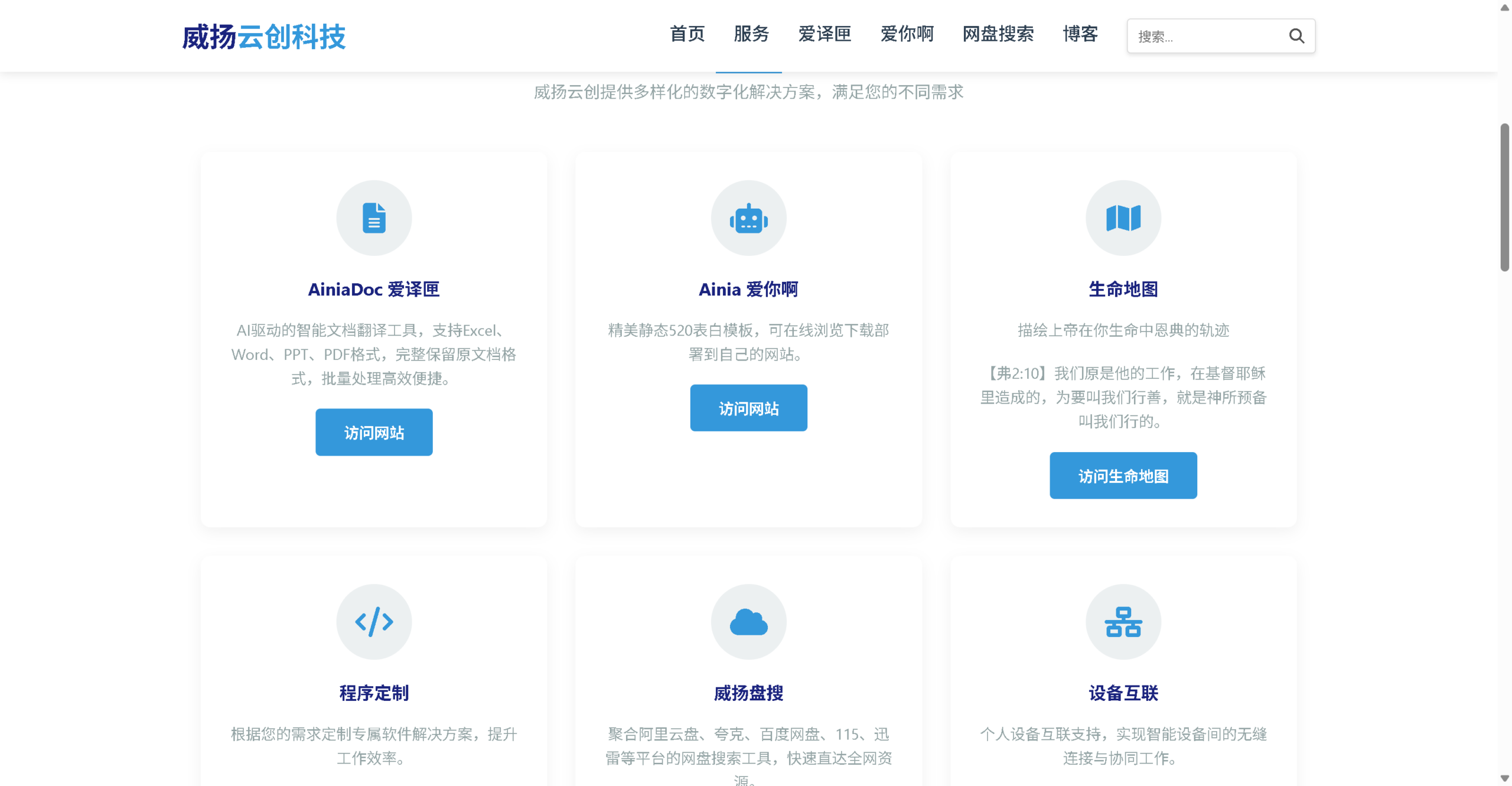Click the AI驱动的智能文档翻译工具 description
This screenshot has height=786, width=1512.
(x=374, y=354)
